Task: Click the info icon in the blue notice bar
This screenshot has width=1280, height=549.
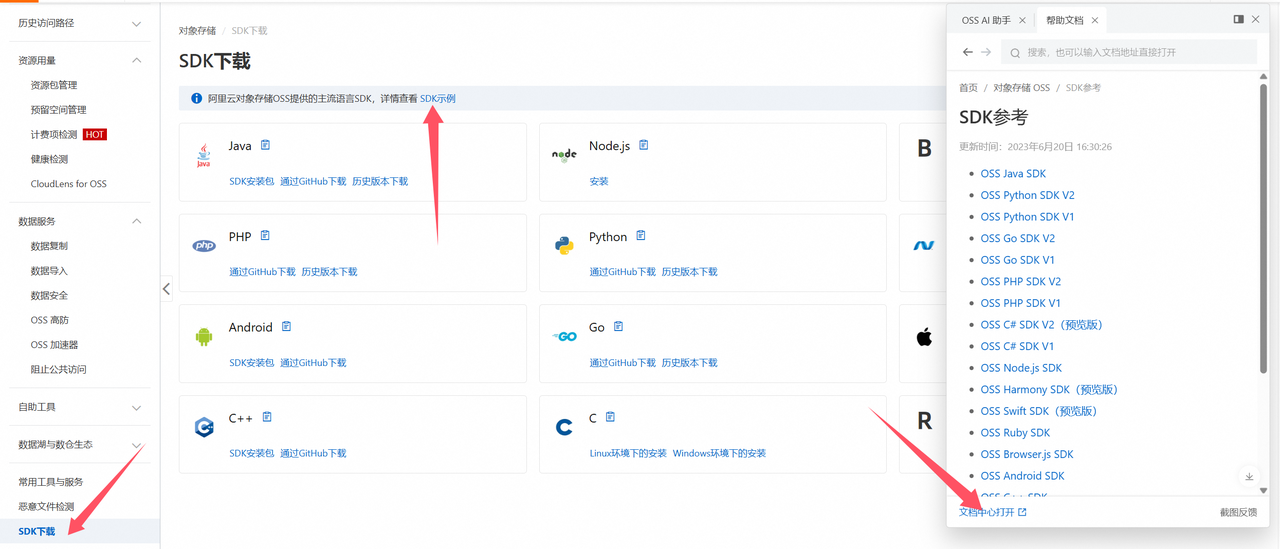Action: tap(196, 98)
